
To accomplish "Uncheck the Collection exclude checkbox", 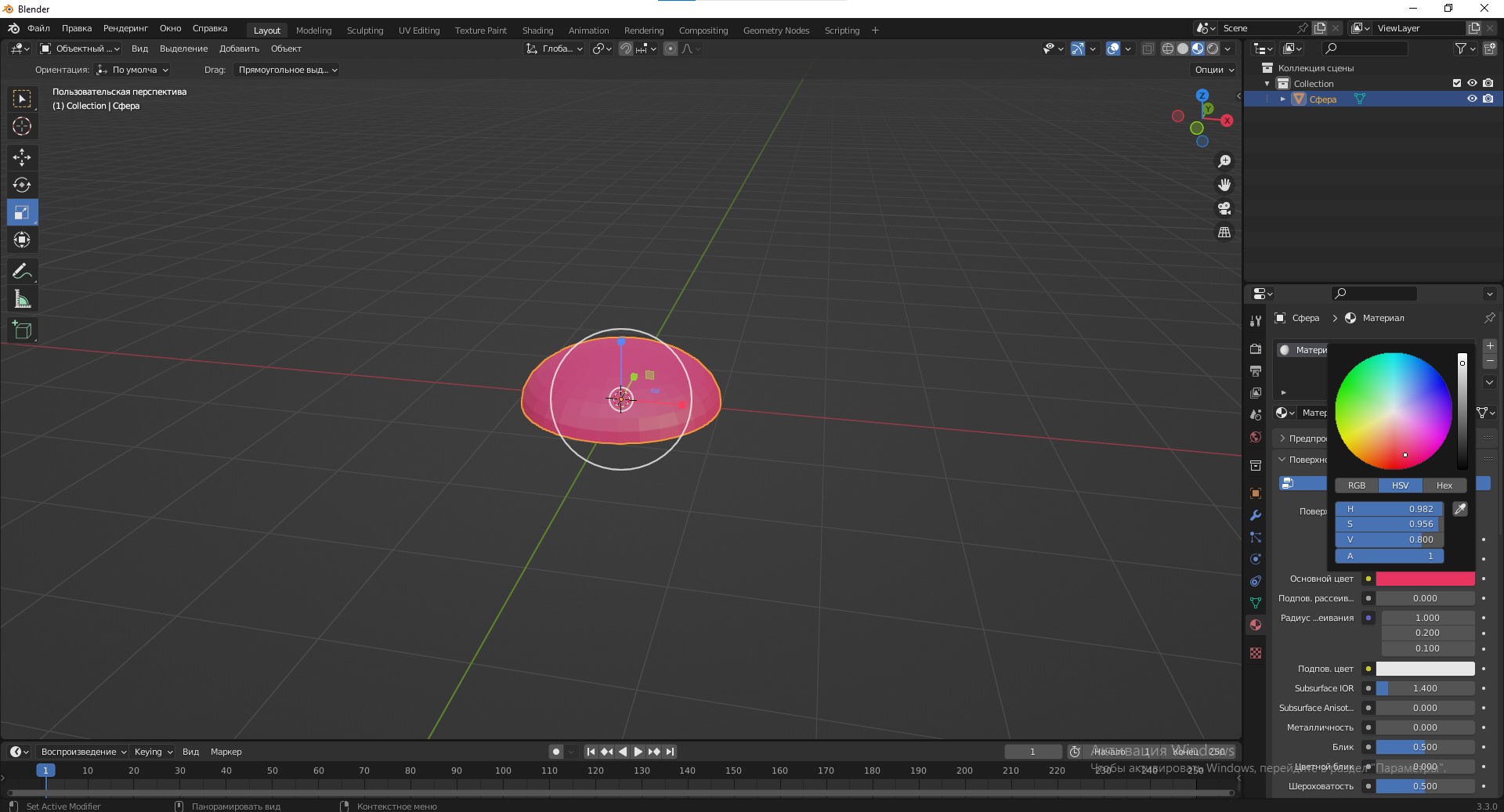I will pos(1457,83).
